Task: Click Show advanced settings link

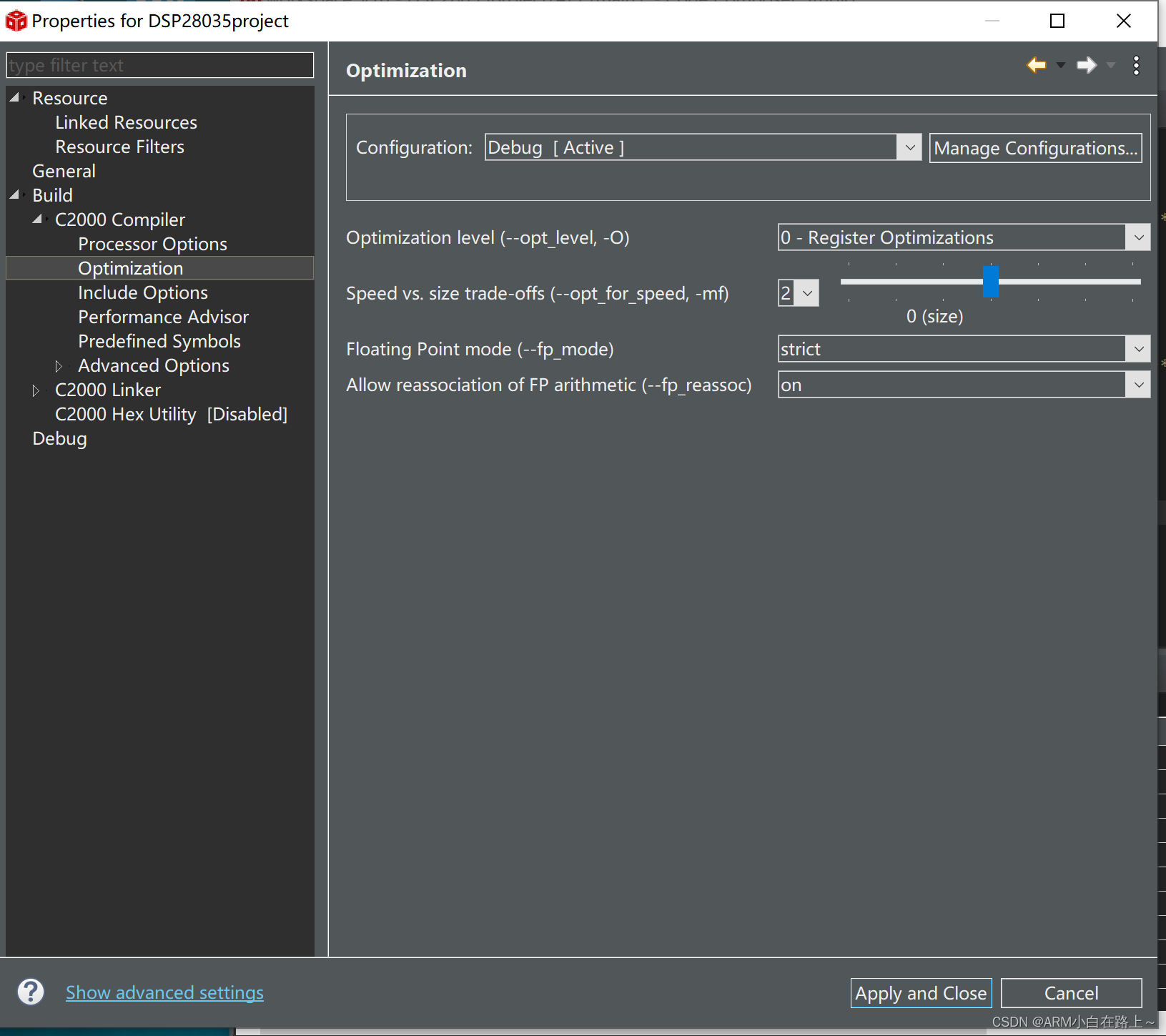Action: coord(164,992)
